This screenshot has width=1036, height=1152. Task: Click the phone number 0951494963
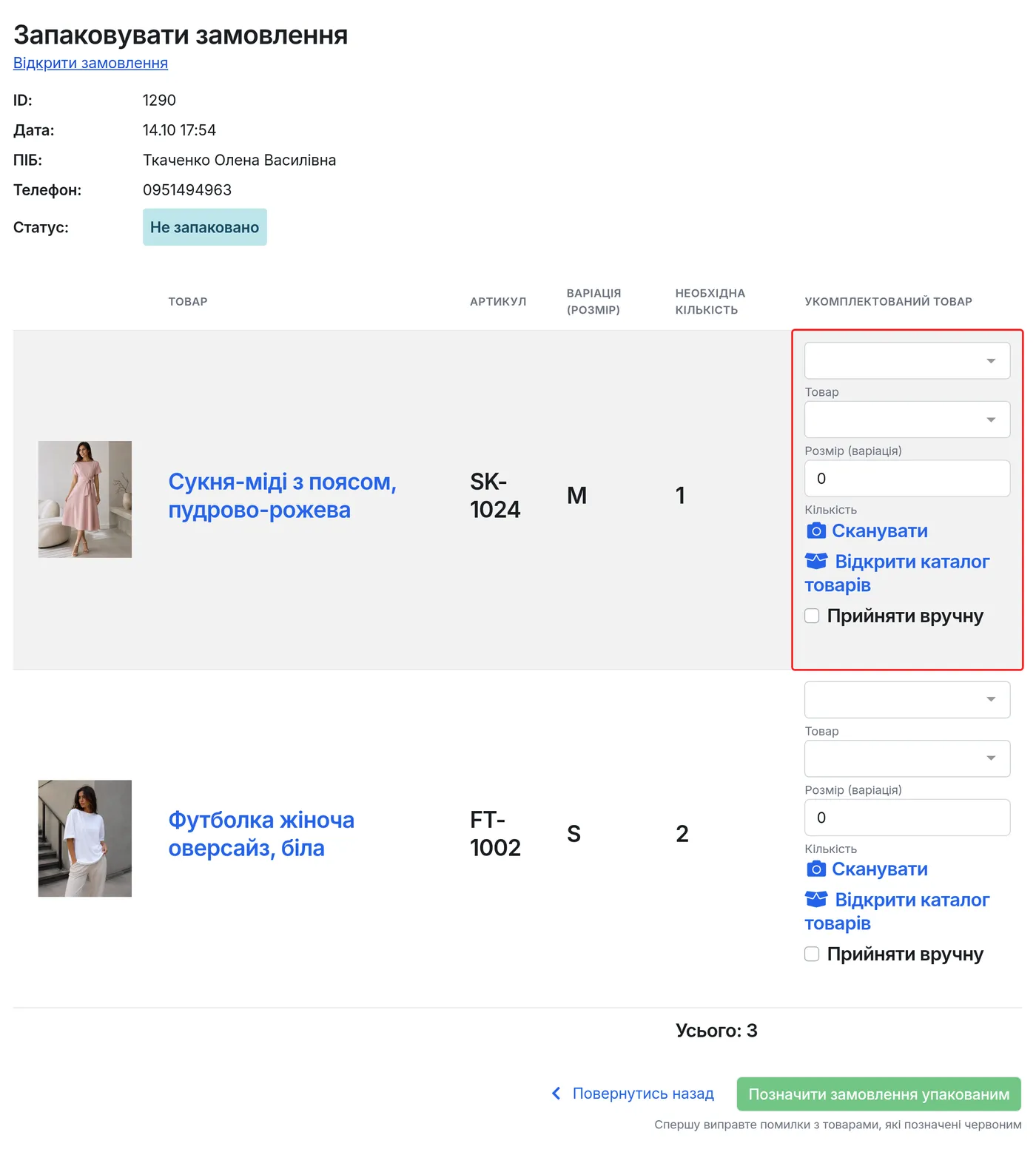(x=187, y=190)
